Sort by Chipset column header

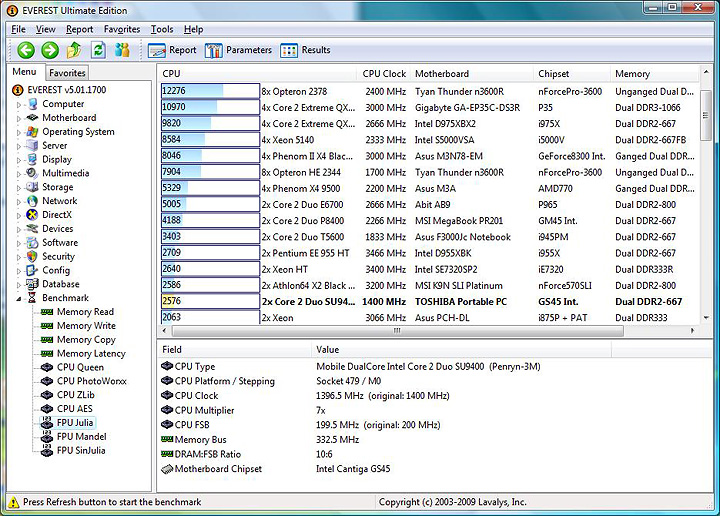(572, 73)
